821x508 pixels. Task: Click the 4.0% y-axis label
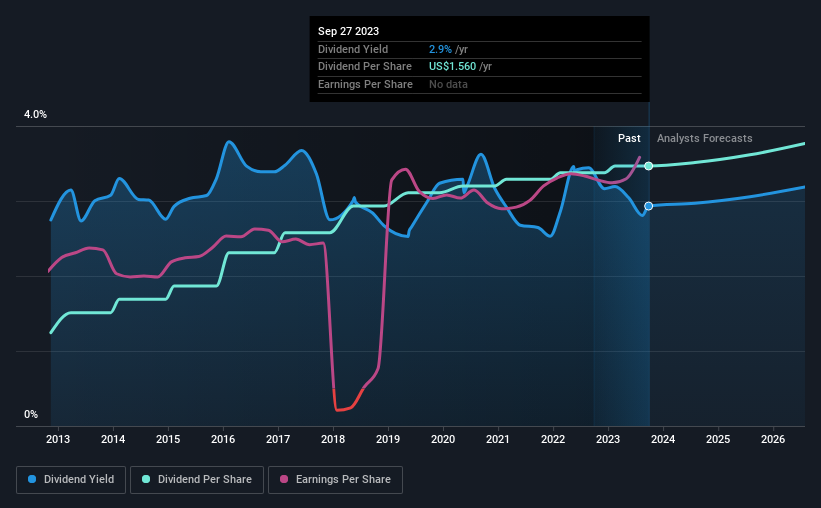pyautogui.click(x=35, y=114)
